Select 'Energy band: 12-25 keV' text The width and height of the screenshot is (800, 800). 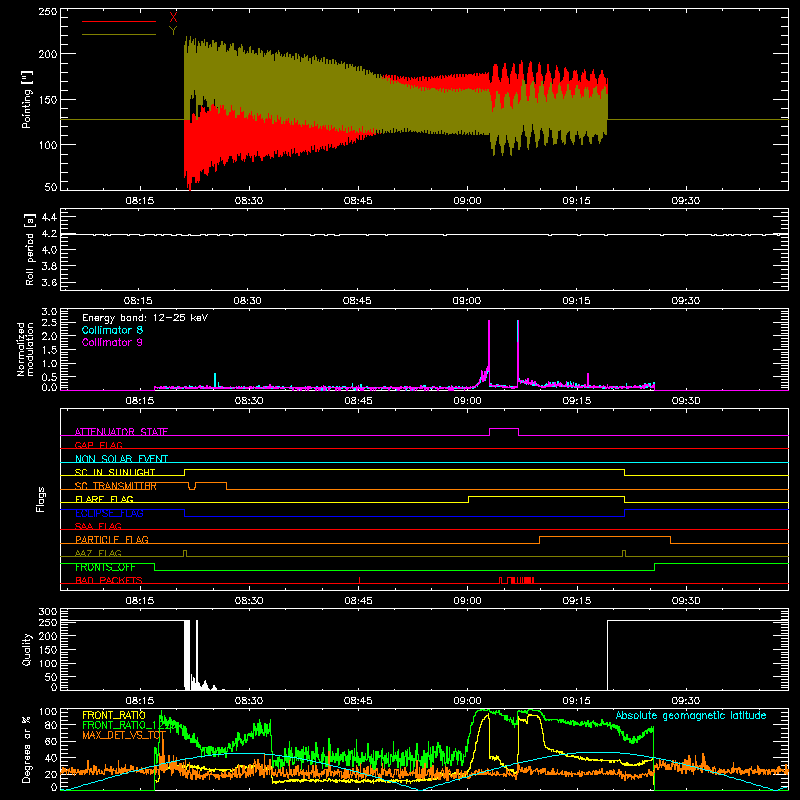pyautogui.click(x=145, y=318)
